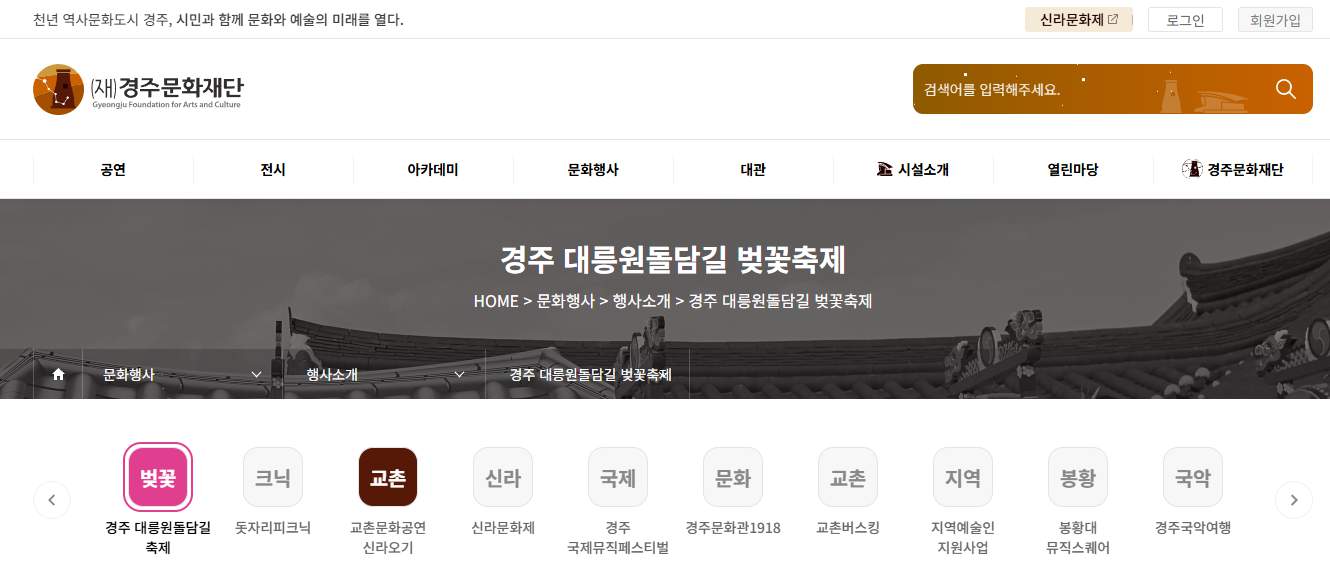Open the 경주문화재단 menu

coord(1233,170)
